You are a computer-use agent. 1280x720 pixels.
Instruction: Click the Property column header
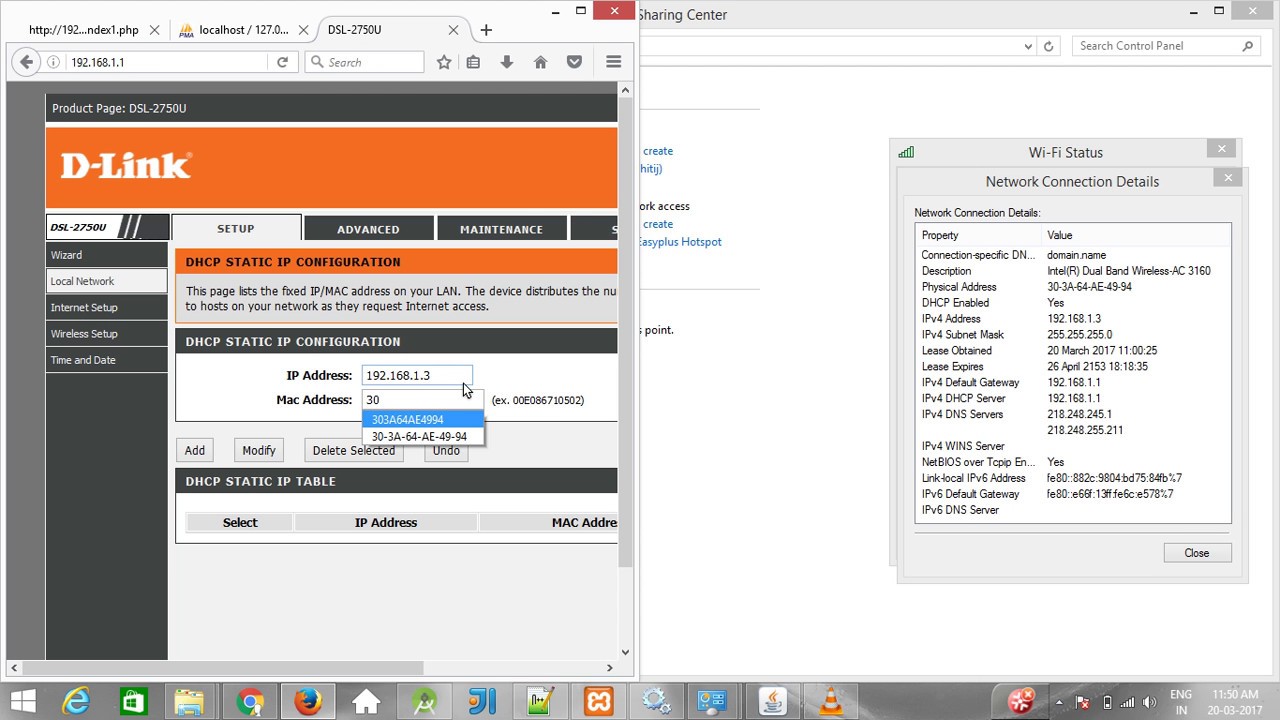point(978,235)
